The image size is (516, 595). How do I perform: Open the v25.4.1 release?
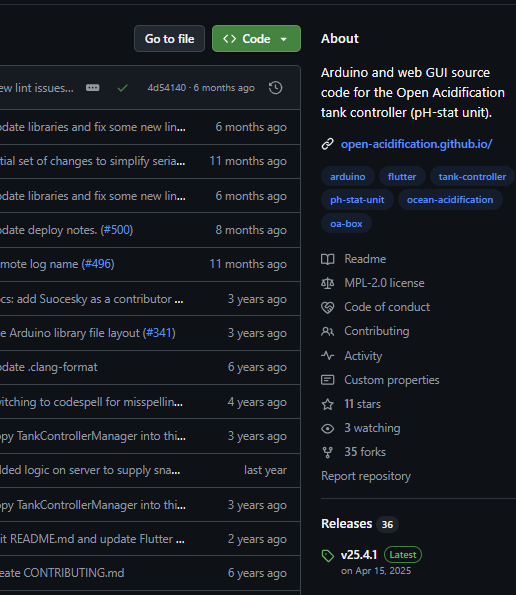(359, 555)
